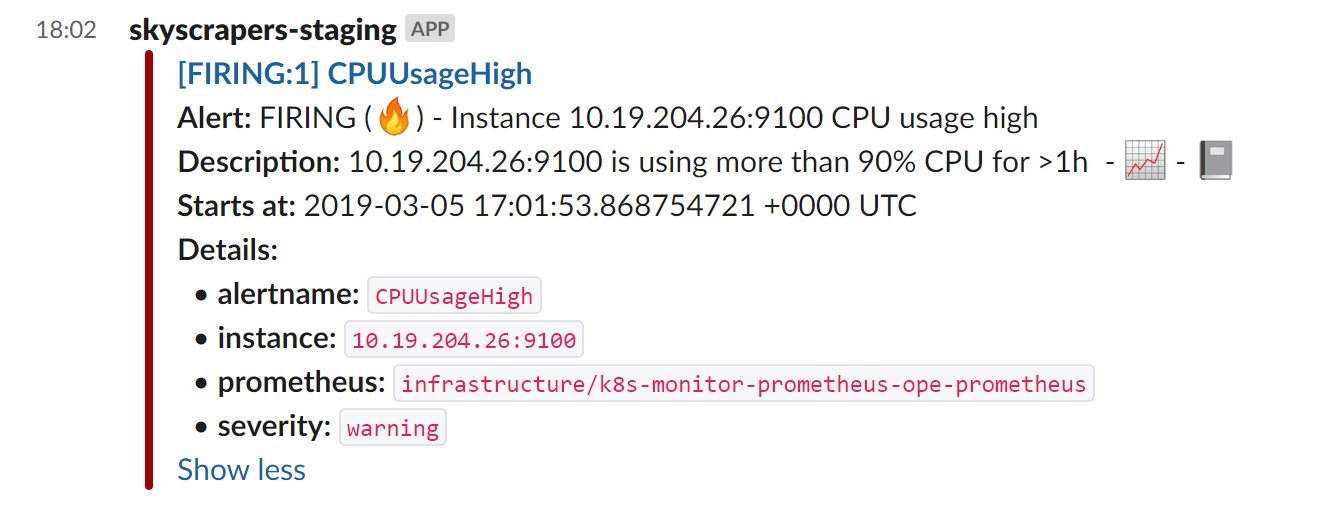
Task: Open the chart graph emoji link
Action: [1145, 162]
